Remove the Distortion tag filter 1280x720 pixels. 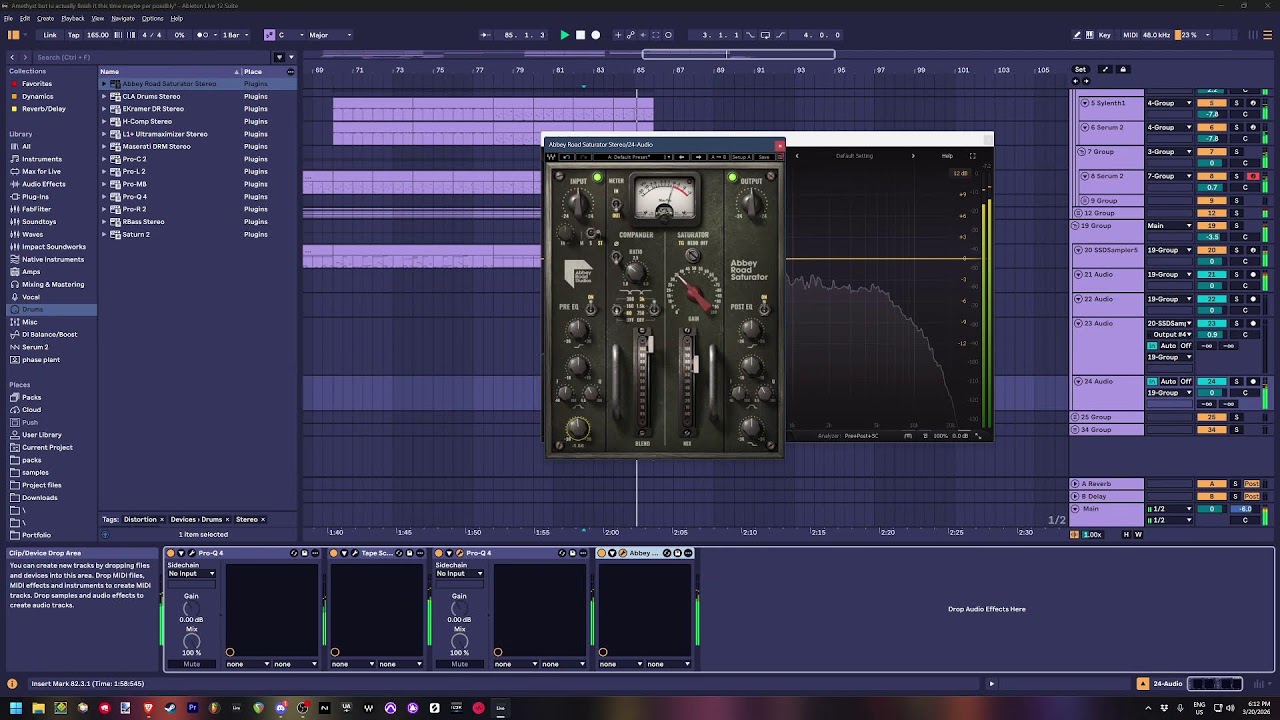161,520
